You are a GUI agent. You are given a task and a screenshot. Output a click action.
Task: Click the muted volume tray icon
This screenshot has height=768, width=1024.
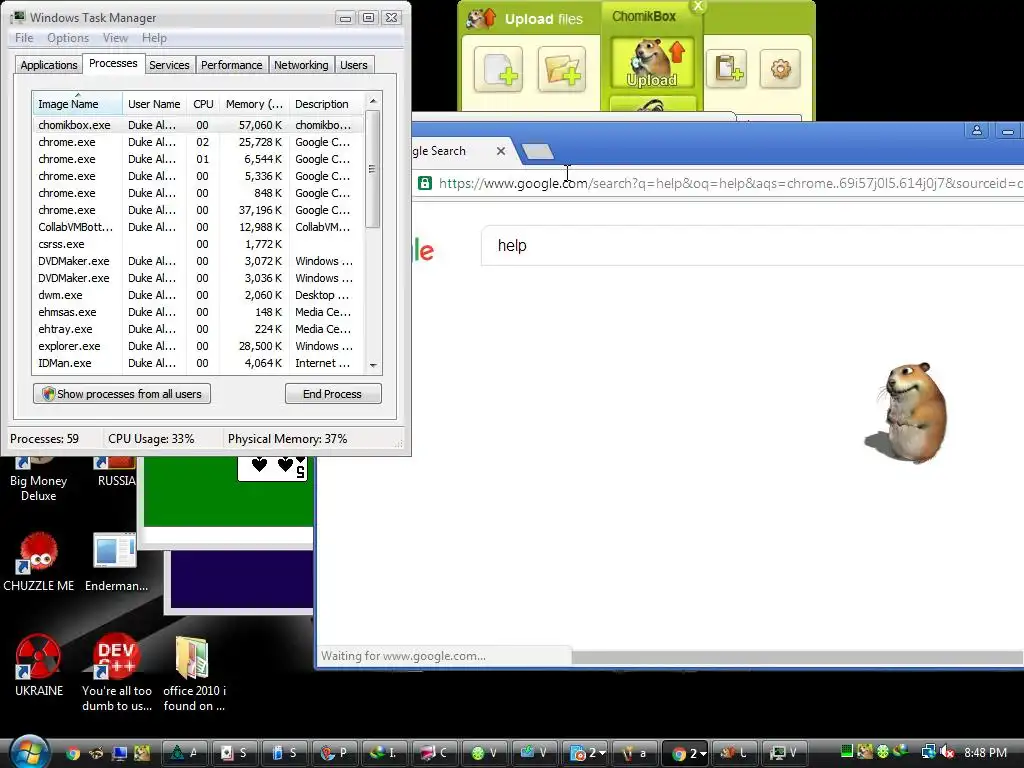click(948, 752)
